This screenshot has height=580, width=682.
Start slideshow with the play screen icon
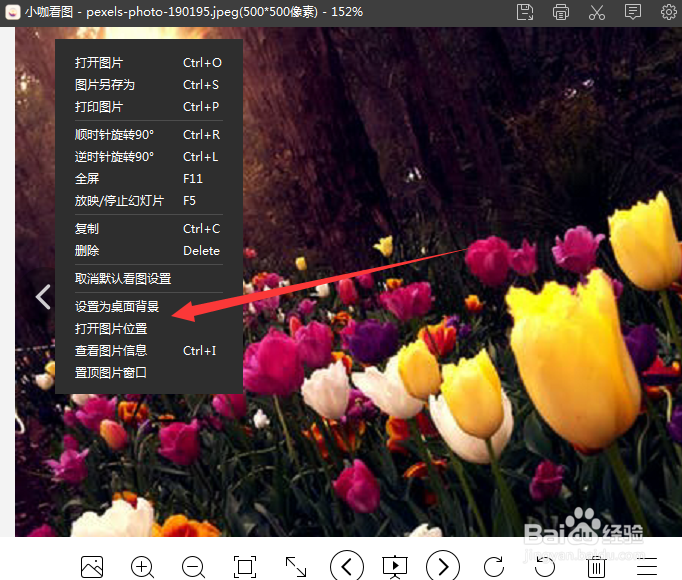click(395, 567)
